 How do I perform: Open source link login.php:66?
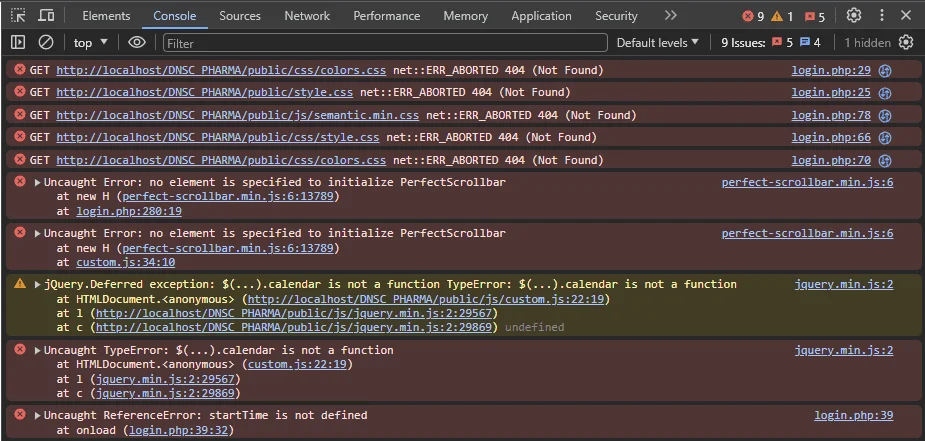coord(831,137)
